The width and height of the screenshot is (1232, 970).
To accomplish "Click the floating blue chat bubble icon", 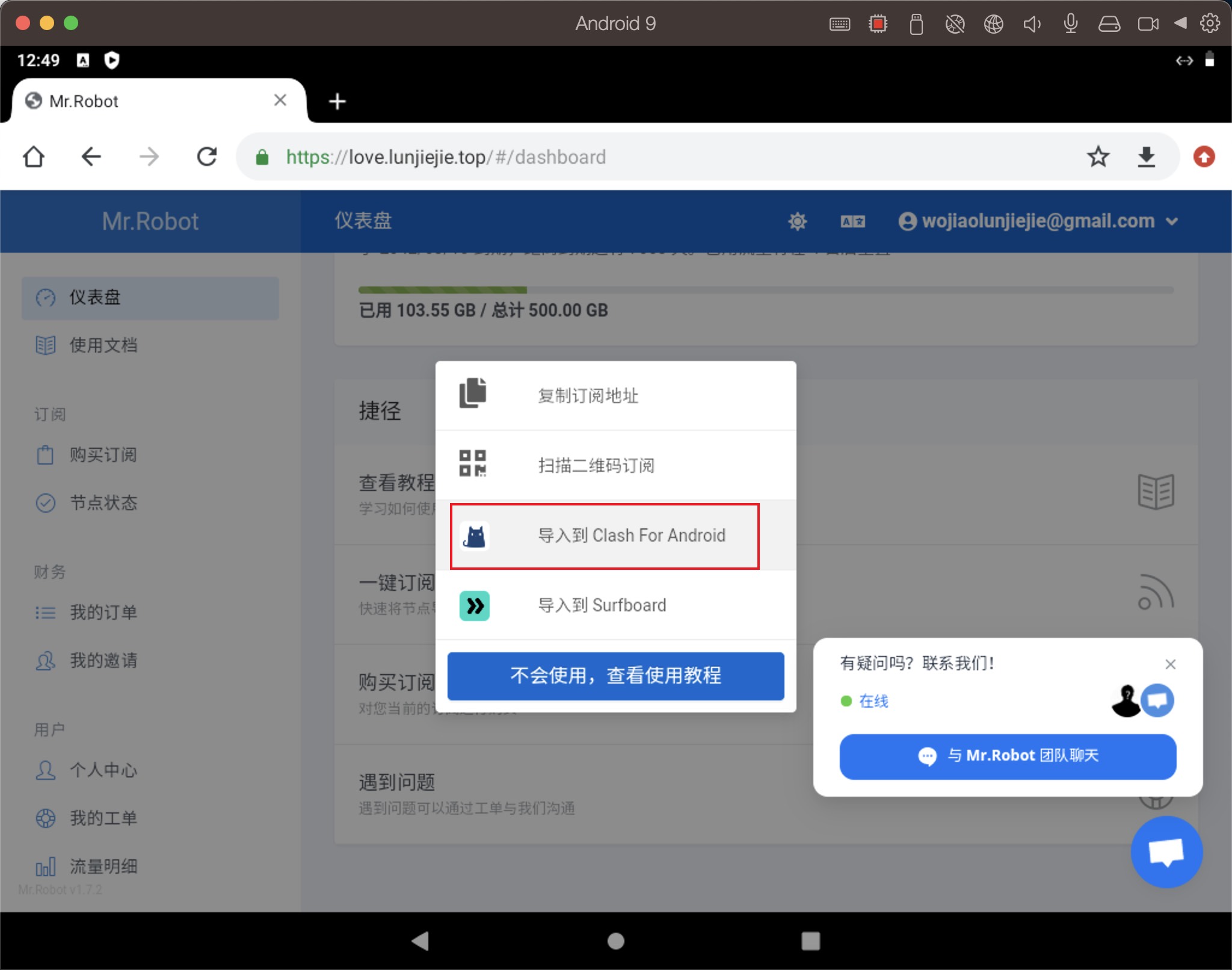I will [x=1166, y=851].
